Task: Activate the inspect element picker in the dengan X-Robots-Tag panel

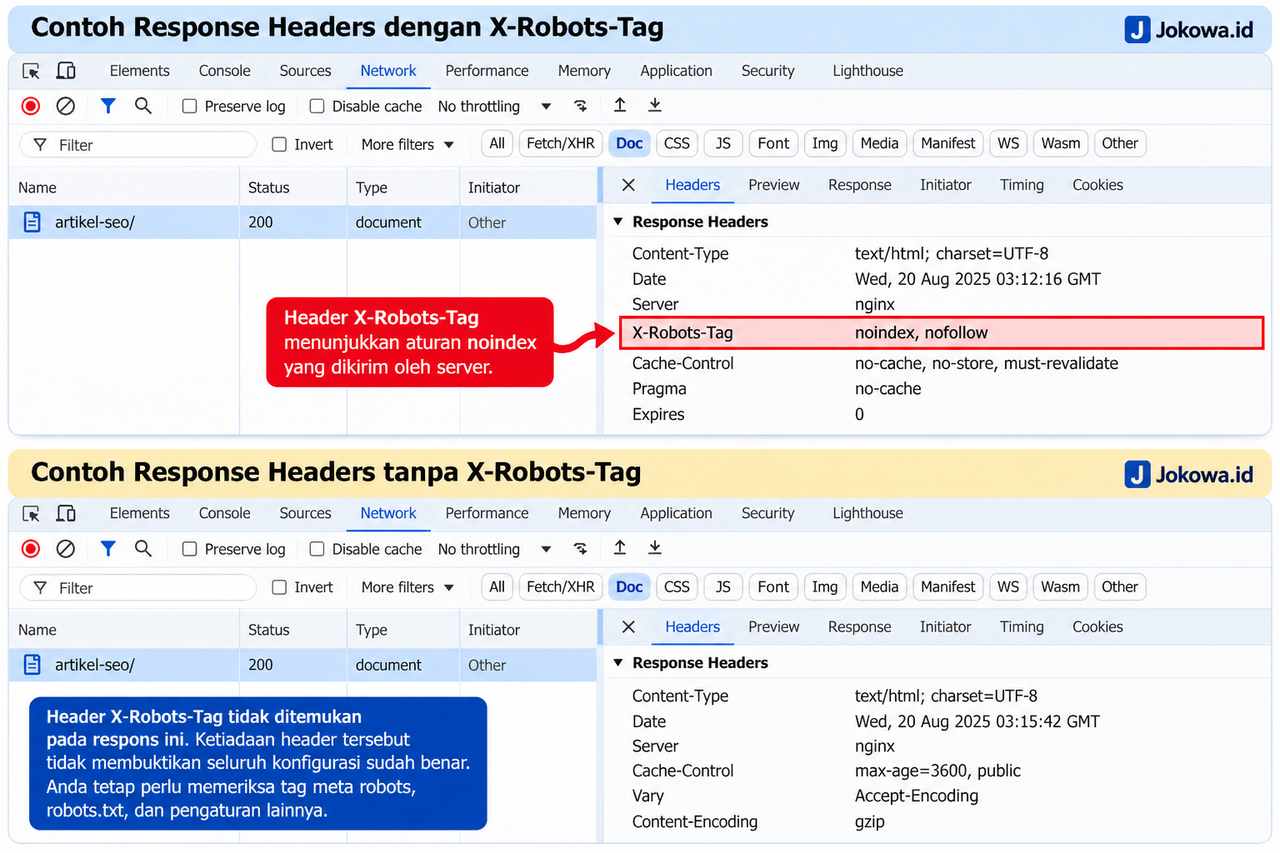Action: (x=31, y=71)
